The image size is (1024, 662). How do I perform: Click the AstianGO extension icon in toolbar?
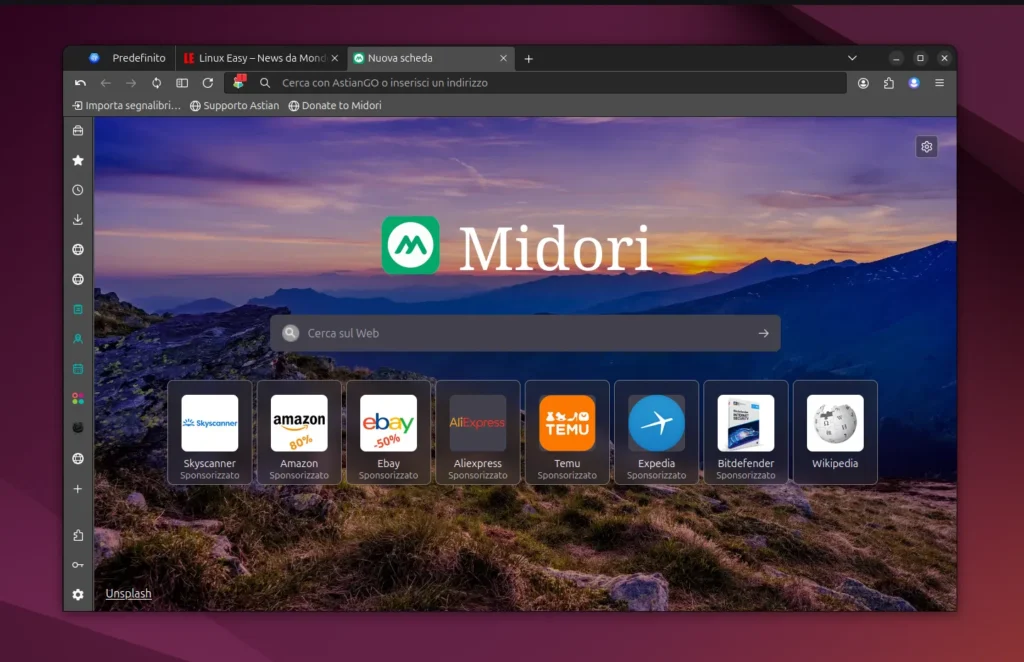coord(239,83)
